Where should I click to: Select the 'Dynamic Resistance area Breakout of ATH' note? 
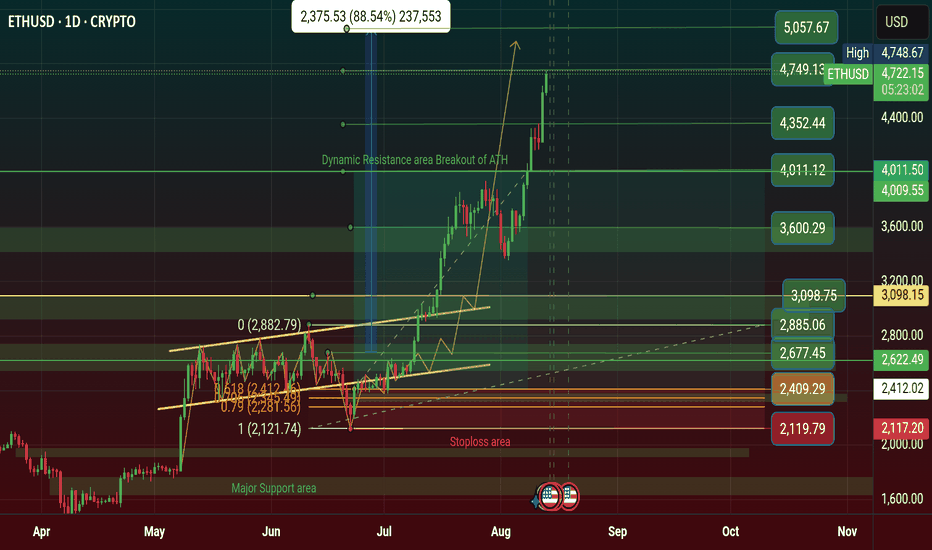414,160
